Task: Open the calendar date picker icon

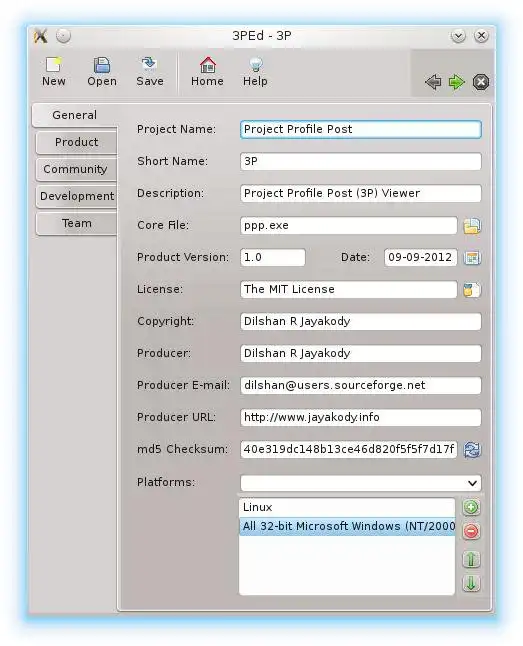Action: (472, 258)
